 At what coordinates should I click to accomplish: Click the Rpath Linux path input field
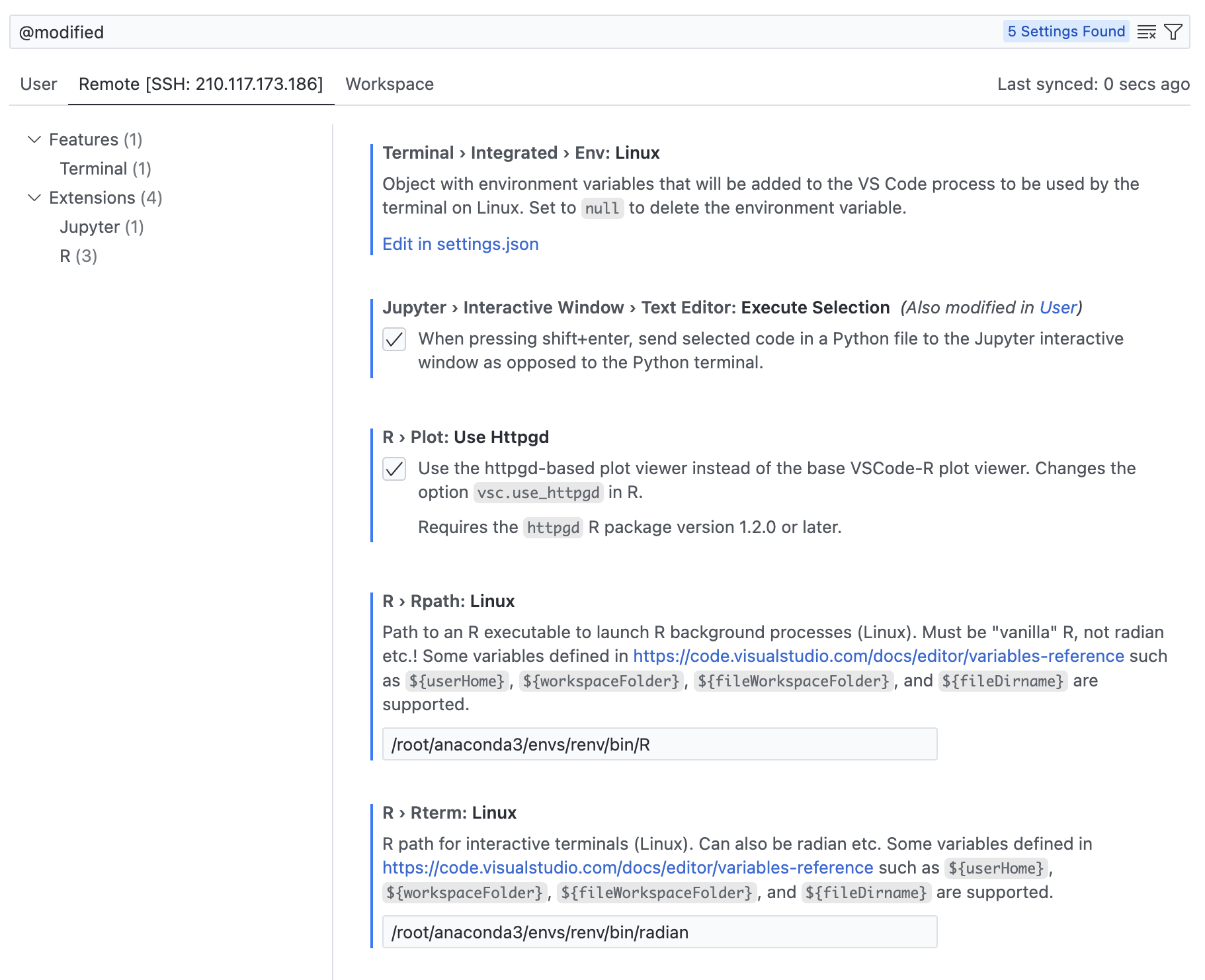tap(659, 745)
